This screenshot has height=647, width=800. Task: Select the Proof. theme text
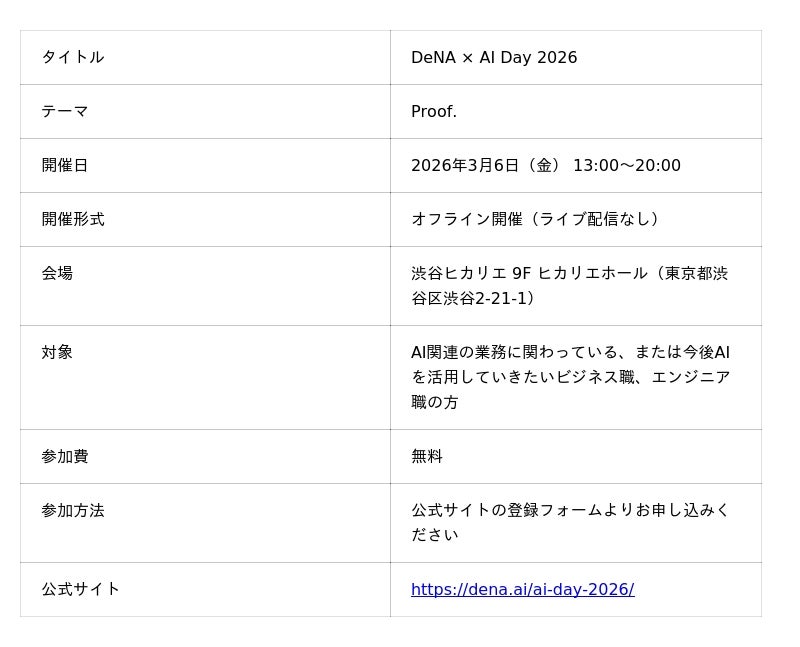[x=434, y=111]
